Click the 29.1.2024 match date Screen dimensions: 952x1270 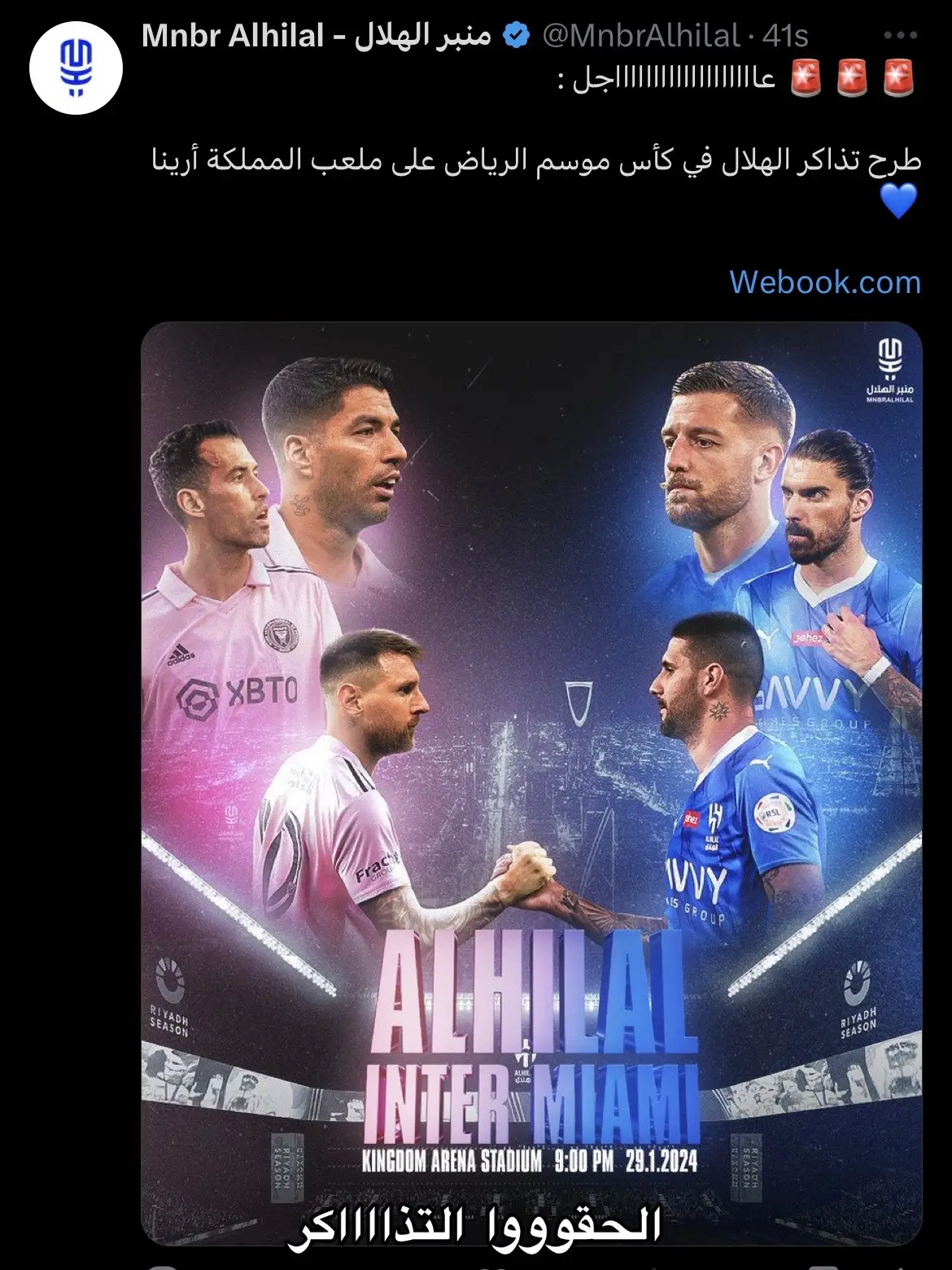tap(661, 1160)
